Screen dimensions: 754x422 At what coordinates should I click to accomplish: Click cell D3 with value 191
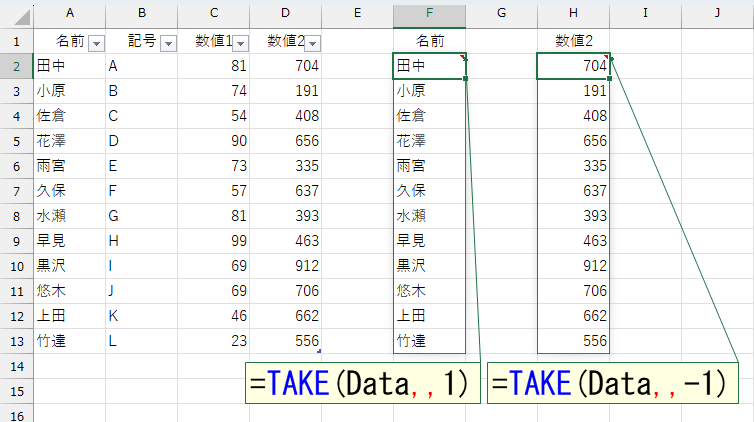(286, 91)
